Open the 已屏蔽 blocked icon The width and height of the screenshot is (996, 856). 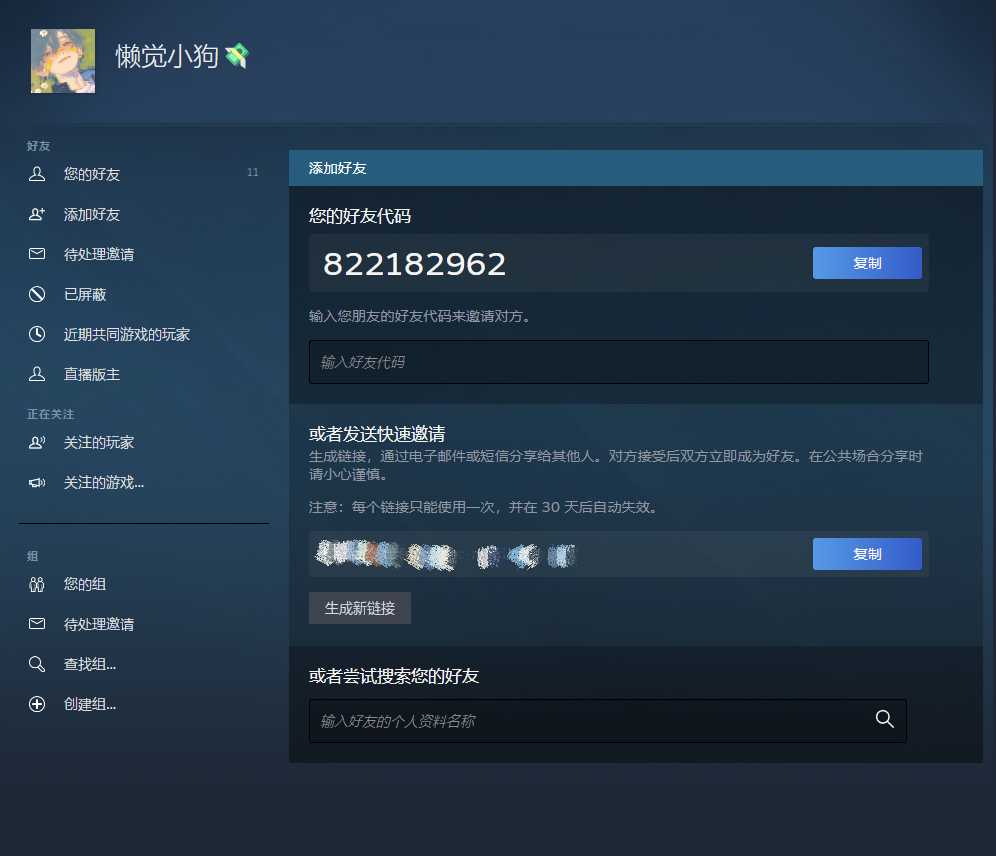[37, 294]
